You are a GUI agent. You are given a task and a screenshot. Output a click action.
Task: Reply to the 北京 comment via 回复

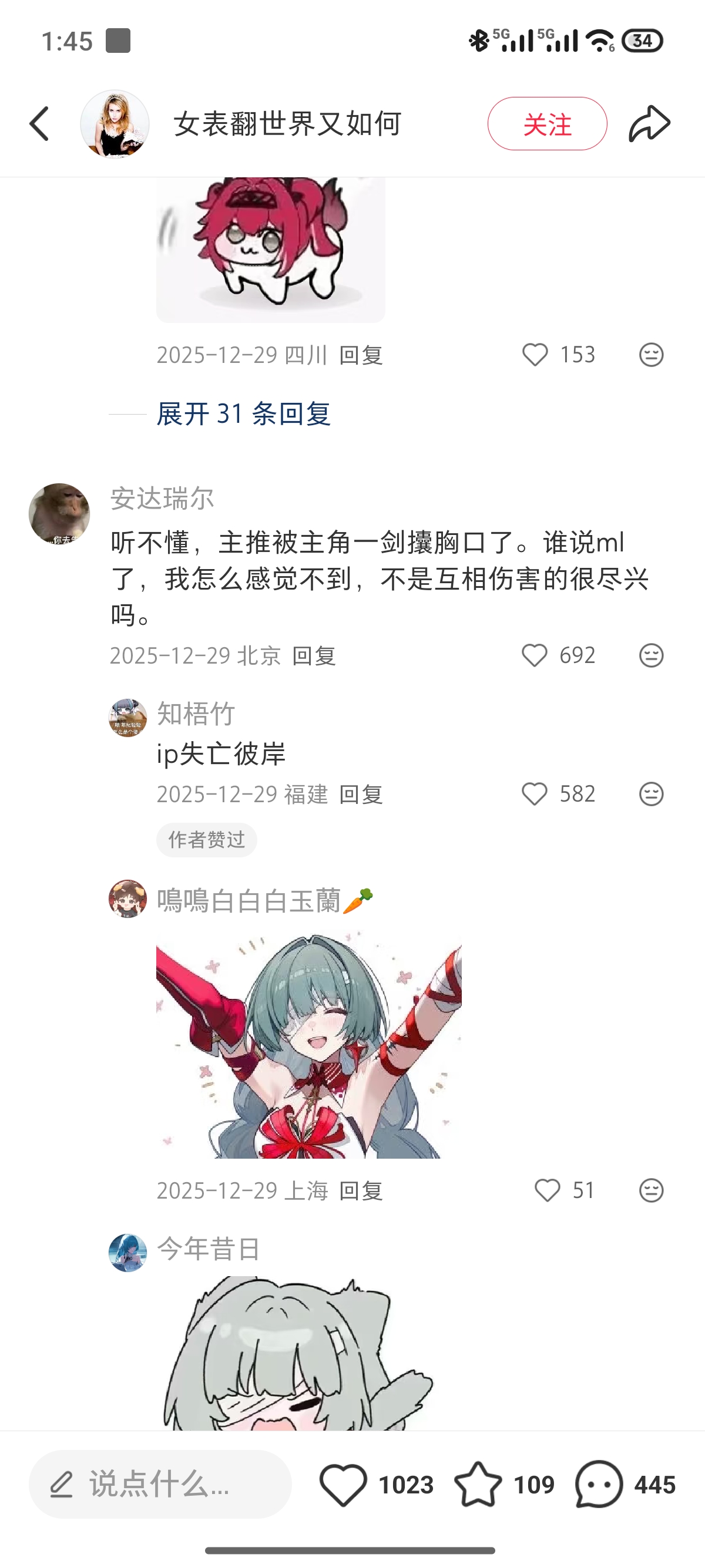(x=314, y=656)
